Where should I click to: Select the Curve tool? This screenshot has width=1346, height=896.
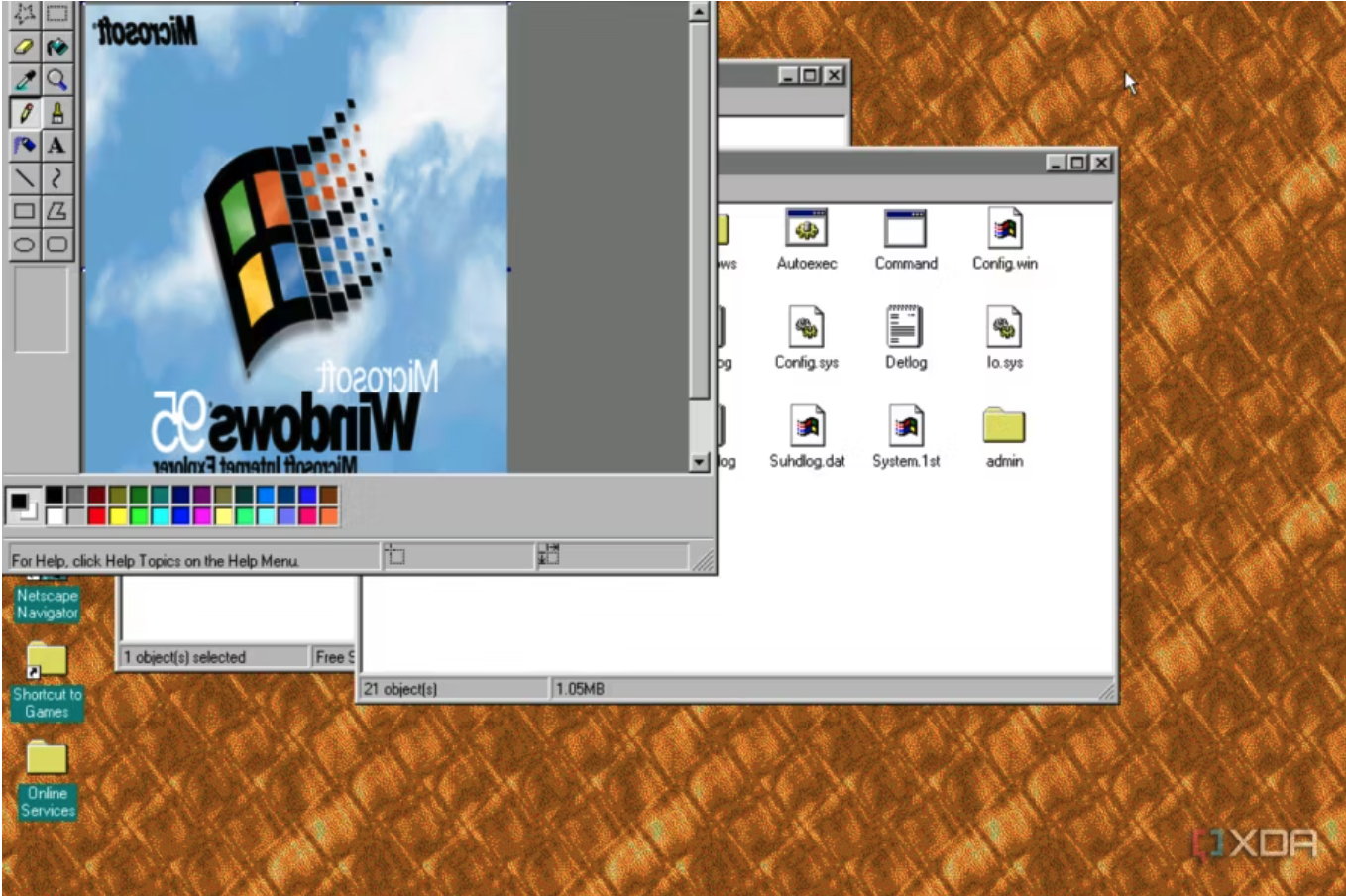tap(57, 178)
